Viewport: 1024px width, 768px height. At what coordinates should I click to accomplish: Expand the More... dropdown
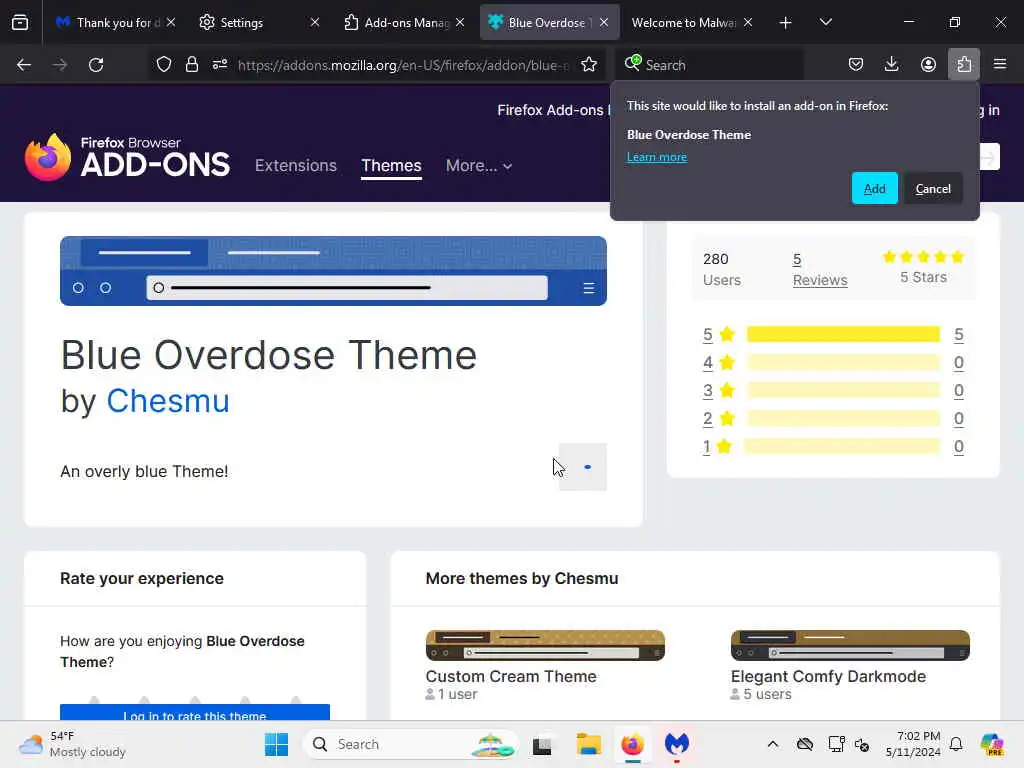click(479, 165)
